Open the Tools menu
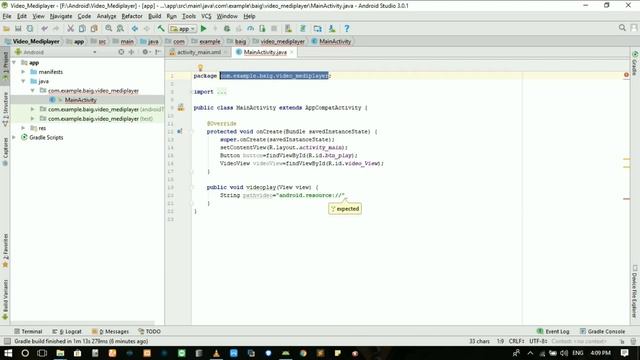 click(x=189, y=16)
